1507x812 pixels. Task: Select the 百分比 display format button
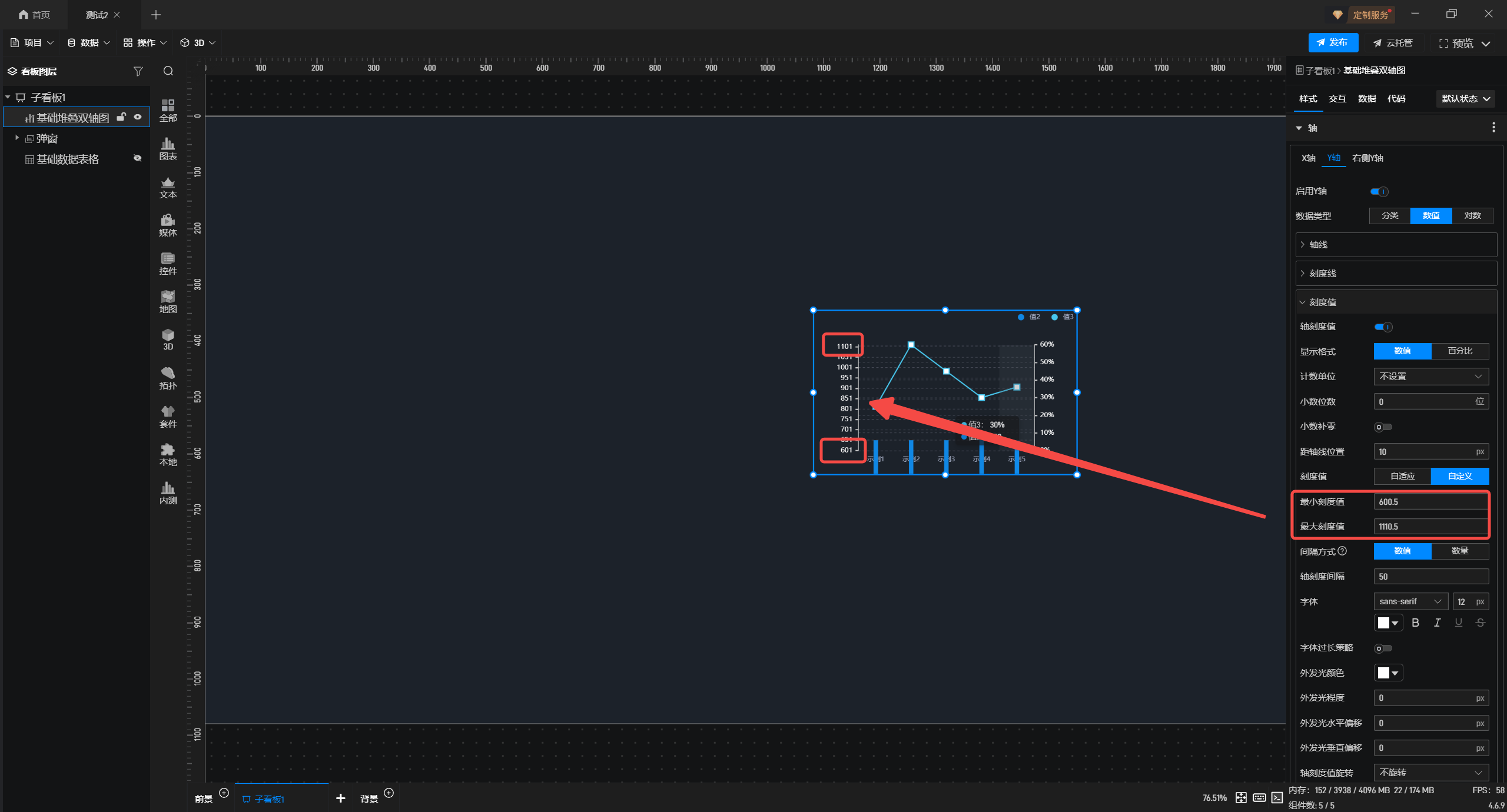[x=1459, y=351]
